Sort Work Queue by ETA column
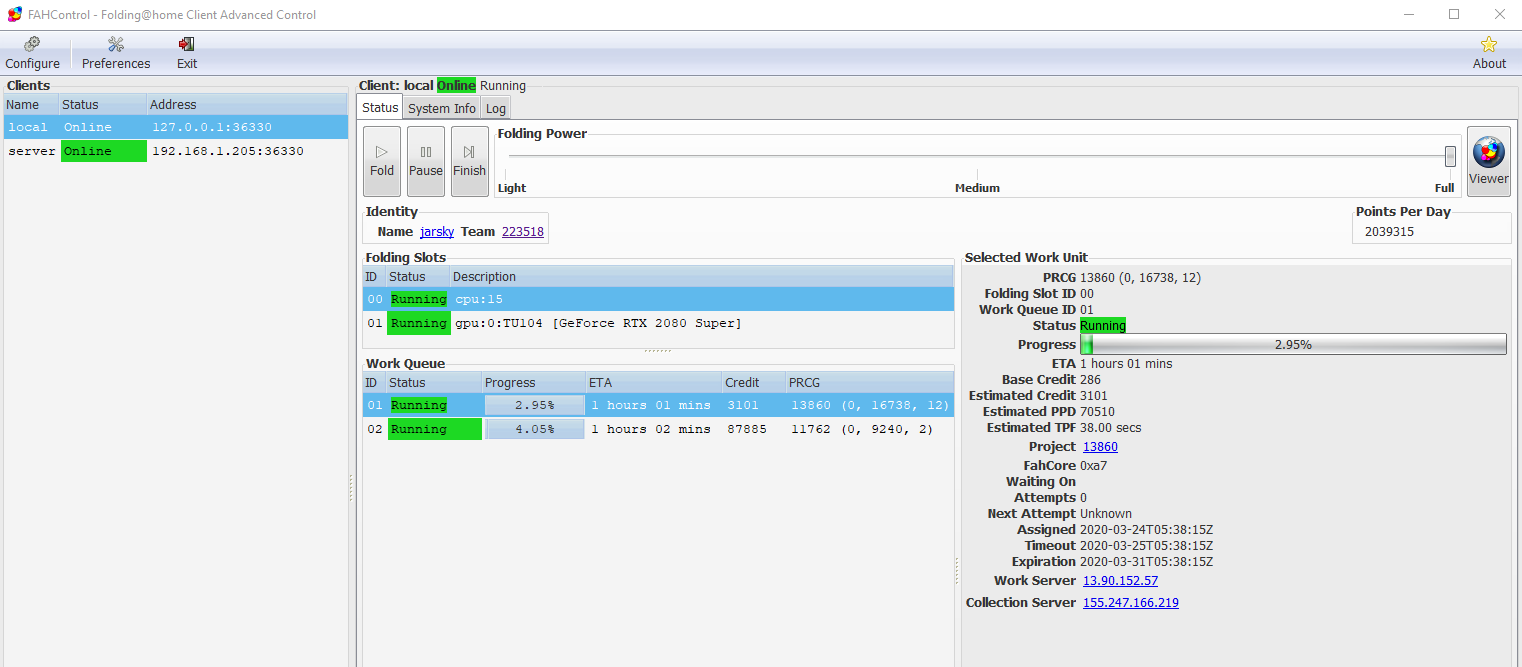 [x=653, y=383]
